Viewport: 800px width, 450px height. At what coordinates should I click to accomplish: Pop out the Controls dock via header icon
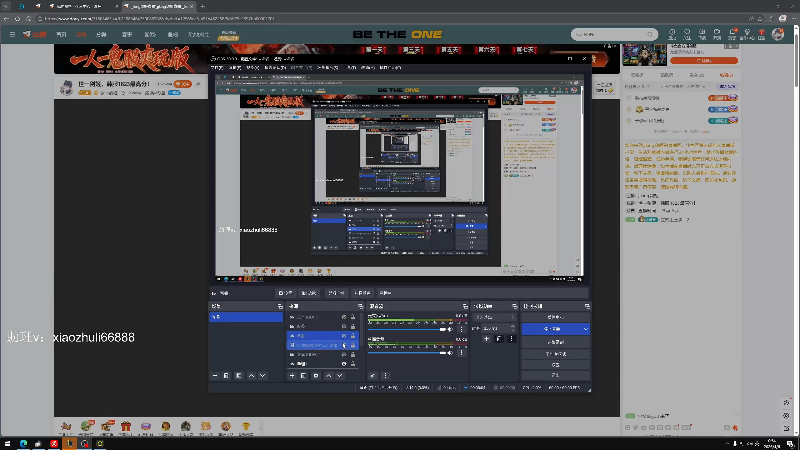tap(587, 306)
